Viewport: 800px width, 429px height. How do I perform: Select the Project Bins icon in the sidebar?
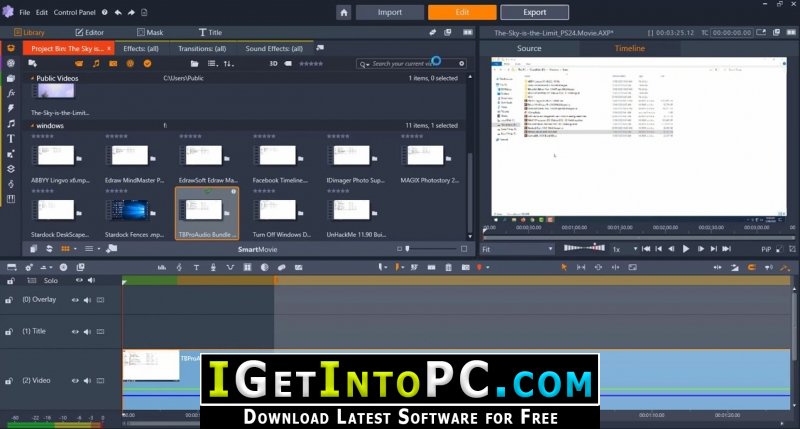tap(11, 48)
